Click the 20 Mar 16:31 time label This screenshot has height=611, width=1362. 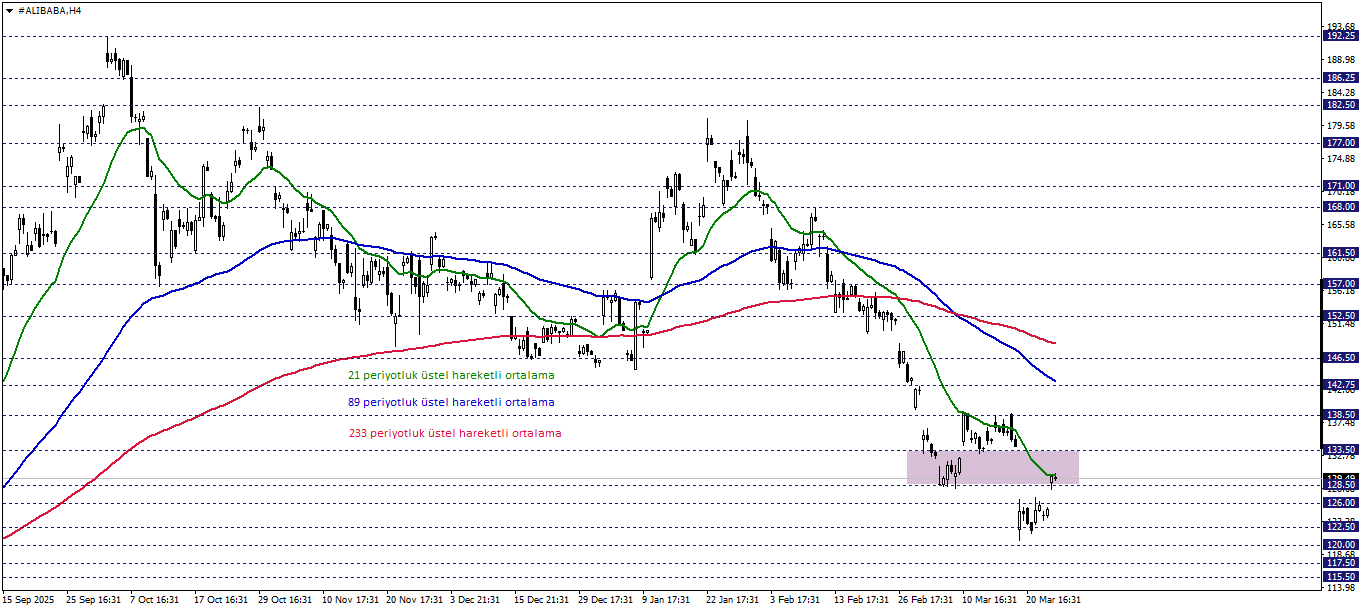click(1051, 600)
